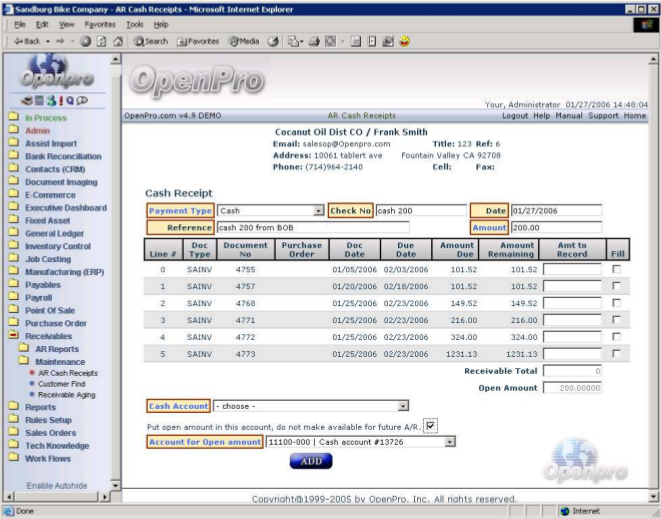The width and height of the screenshot is (661, 519).
Task: Select Customer Find in the Maintenance tree
Action: click(62, 383)
